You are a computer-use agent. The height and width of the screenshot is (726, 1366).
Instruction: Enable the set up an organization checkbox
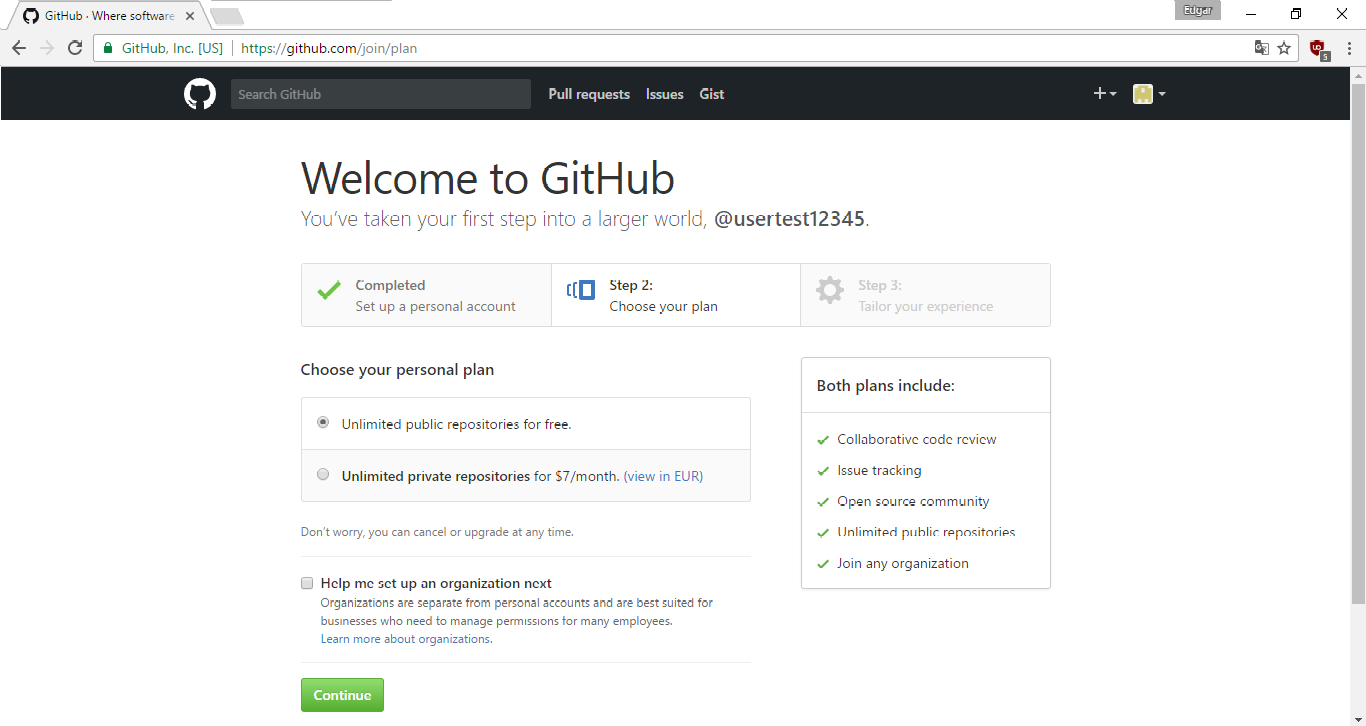pos(307,583)
